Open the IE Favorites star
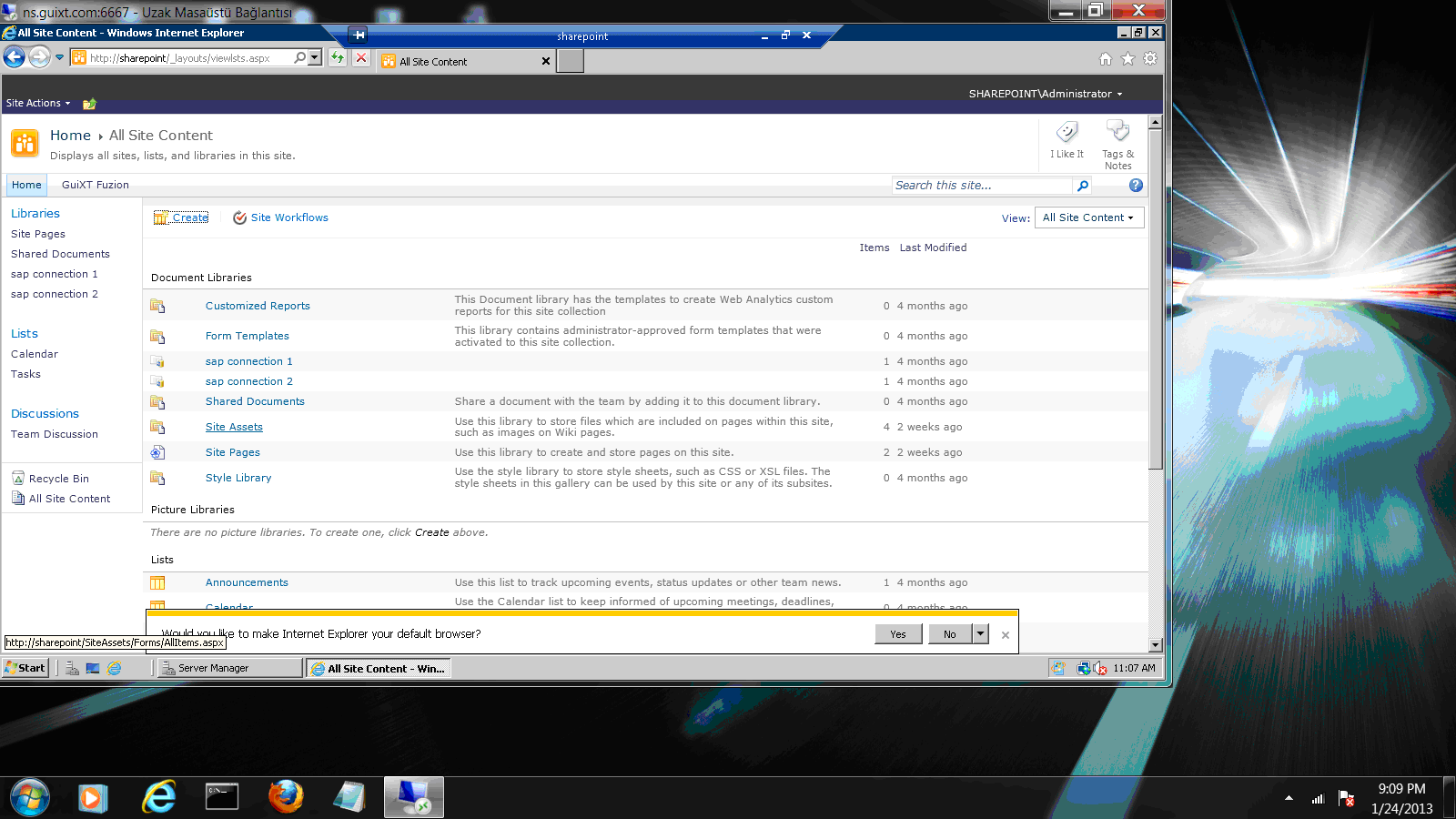The image size is (1456, 819). pyautogui.click(x=1127, y=58)
